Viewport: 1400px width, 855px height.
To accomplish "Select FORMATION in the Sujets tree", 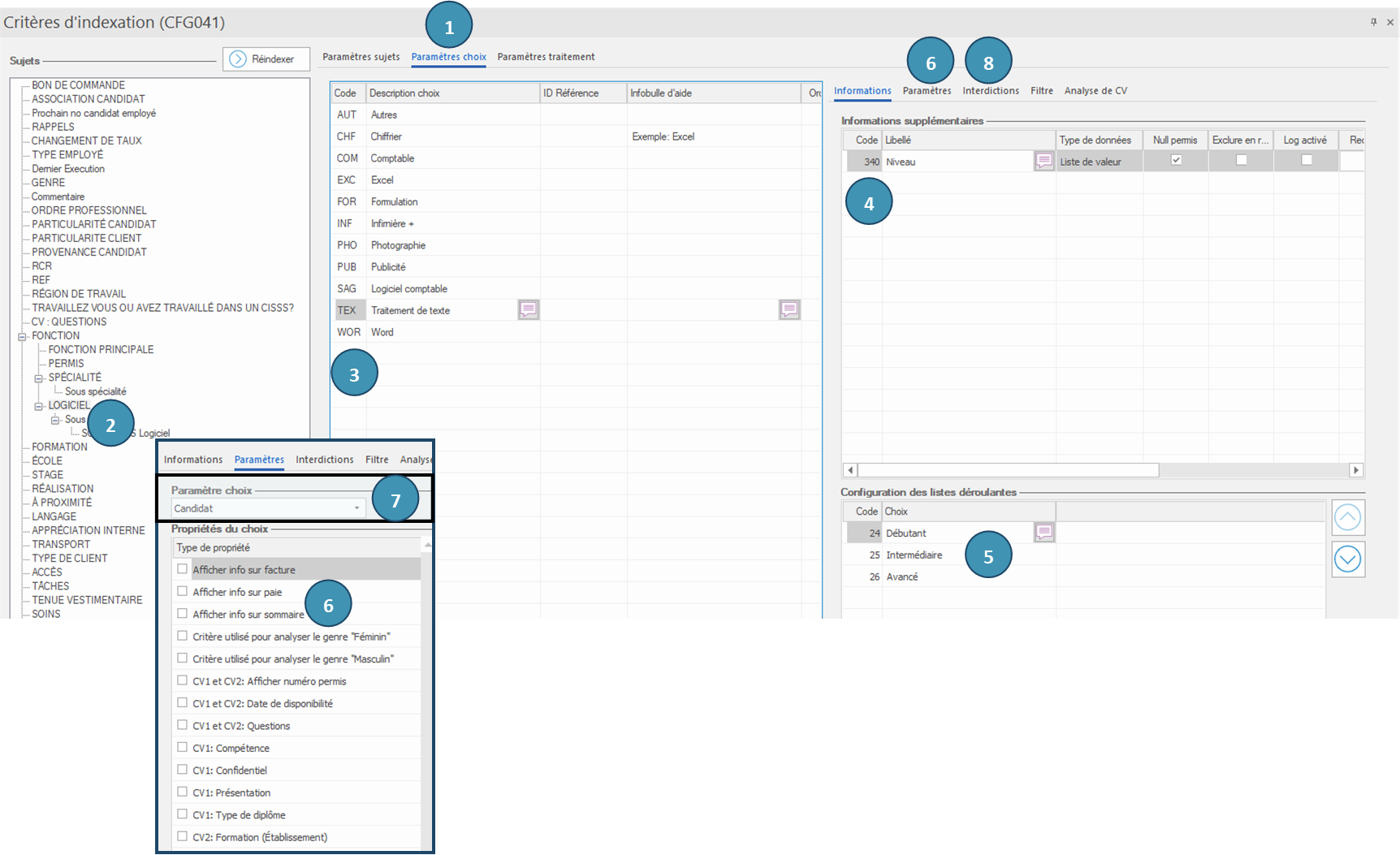I will coord(59,447).
